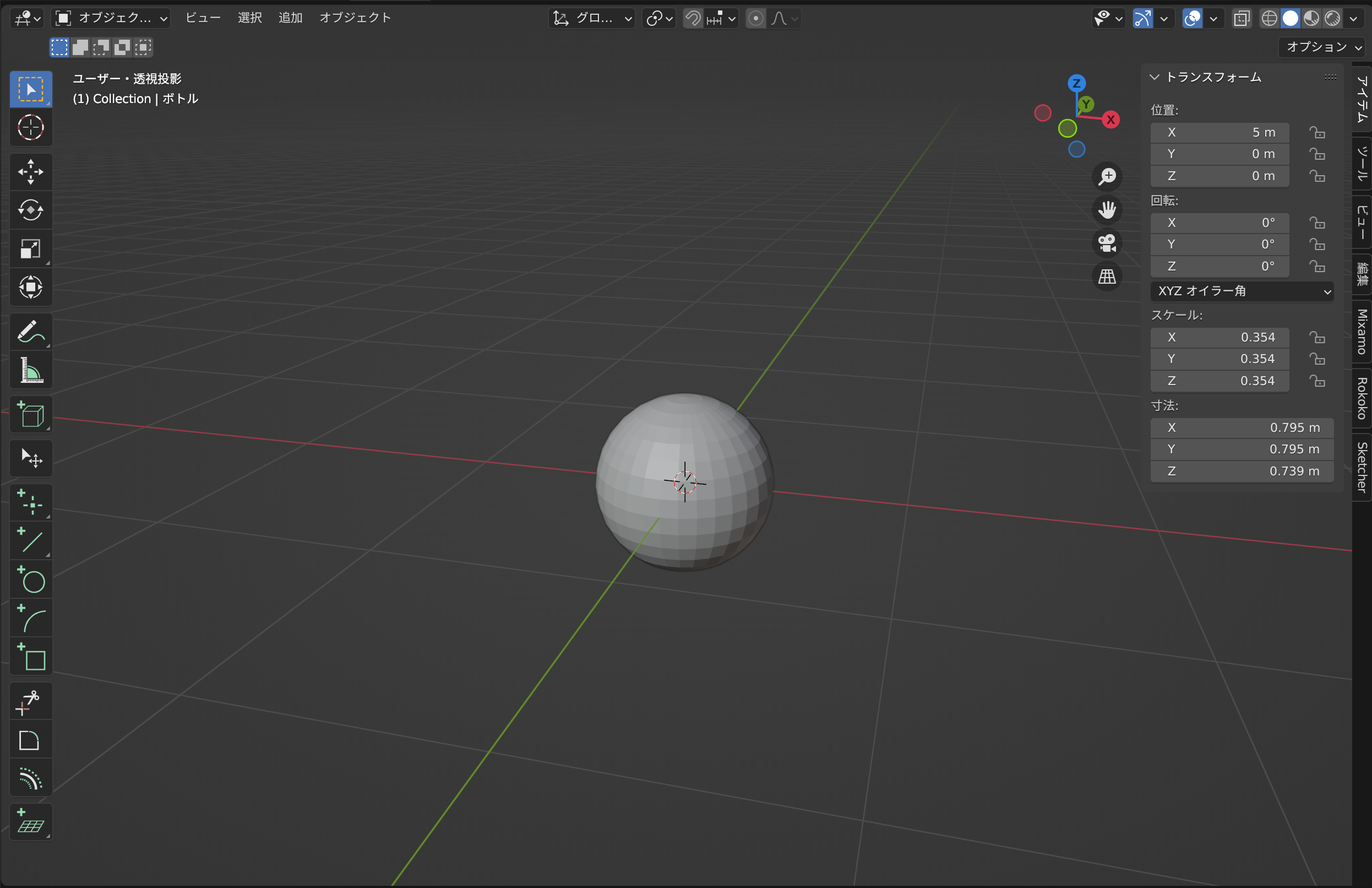Set selection mode to invert
The height and width of the screenshot is (888, 1372).
pyautogui.click(x=122, y=47)
